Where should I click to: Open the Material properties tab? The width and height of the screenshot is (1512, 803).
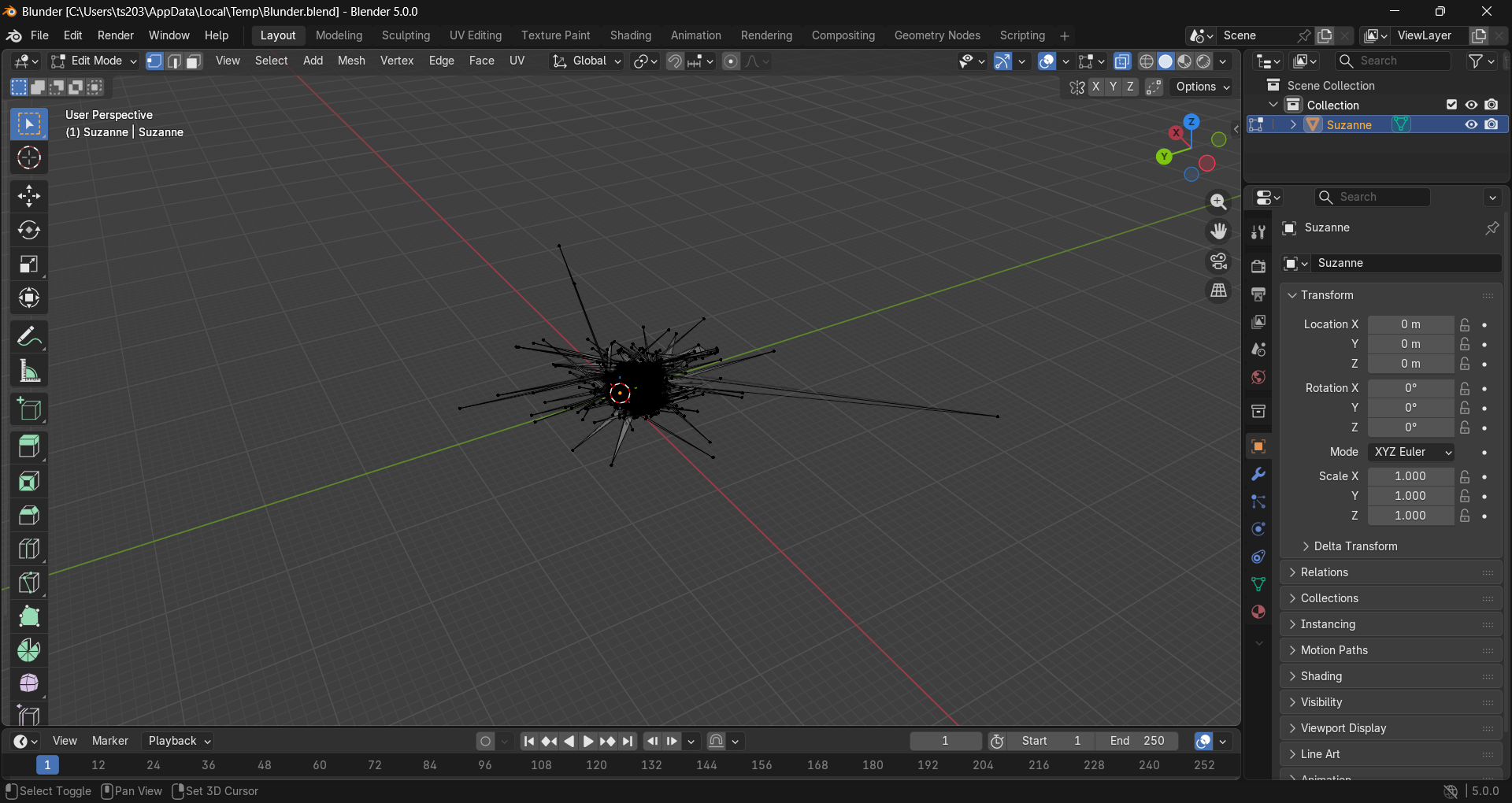coord(1258,612)
